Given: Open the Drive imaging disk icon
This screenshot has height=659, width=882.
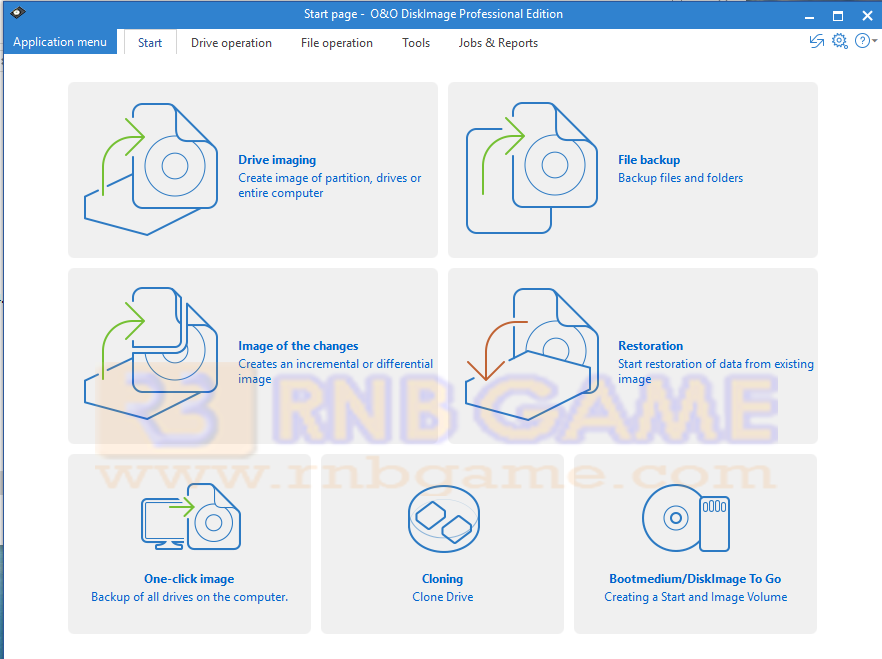Looking at the screenshot, I should pyautogui.click(x=151, y=169).
